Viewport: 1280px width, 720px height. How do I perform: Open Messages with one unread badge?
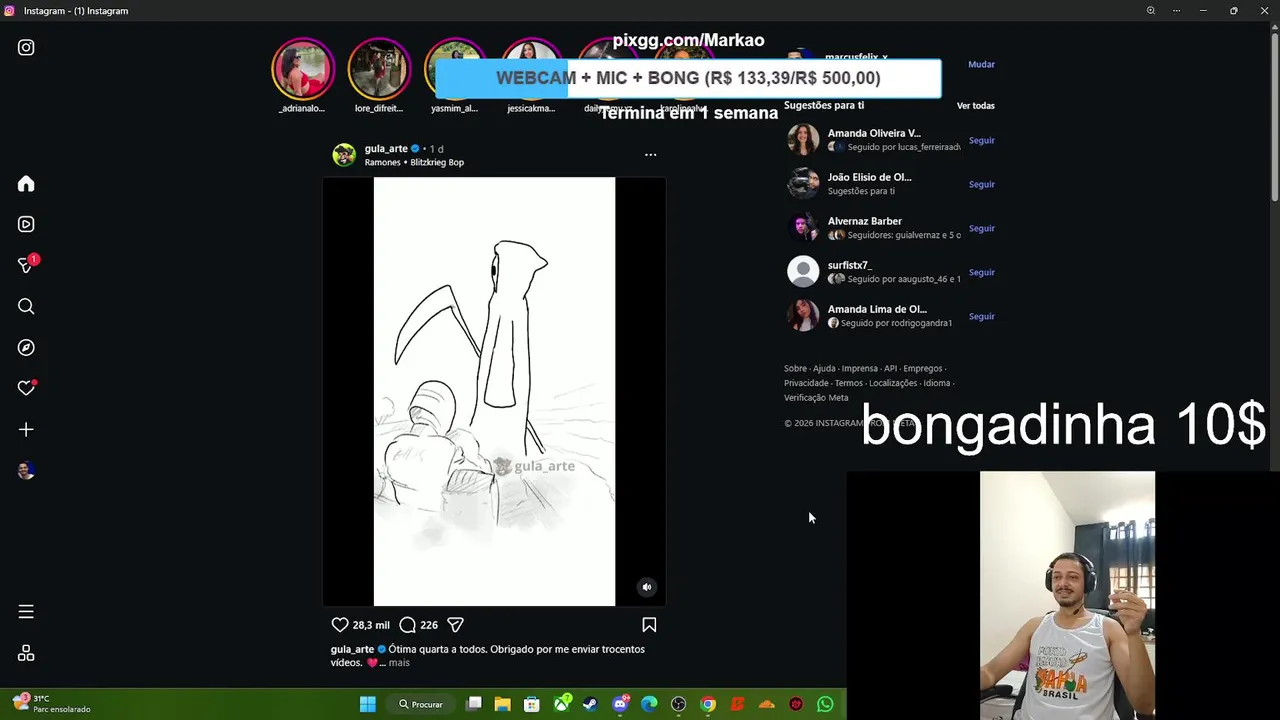coord(27,264)
